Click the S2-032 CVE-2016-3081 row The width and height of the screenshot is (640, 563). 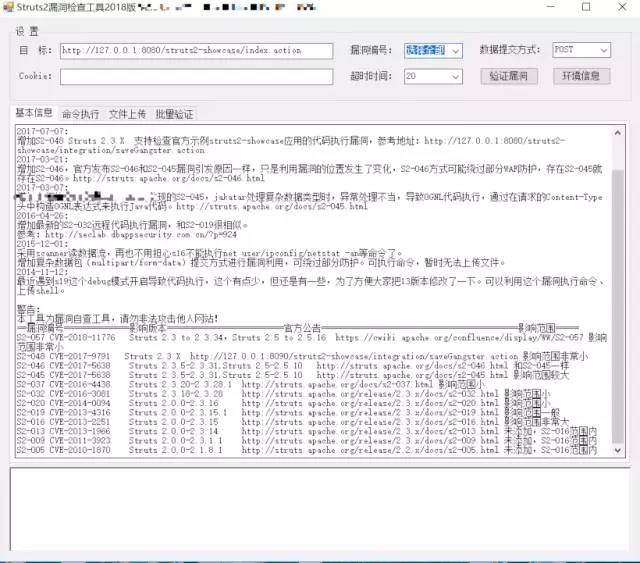283,394
